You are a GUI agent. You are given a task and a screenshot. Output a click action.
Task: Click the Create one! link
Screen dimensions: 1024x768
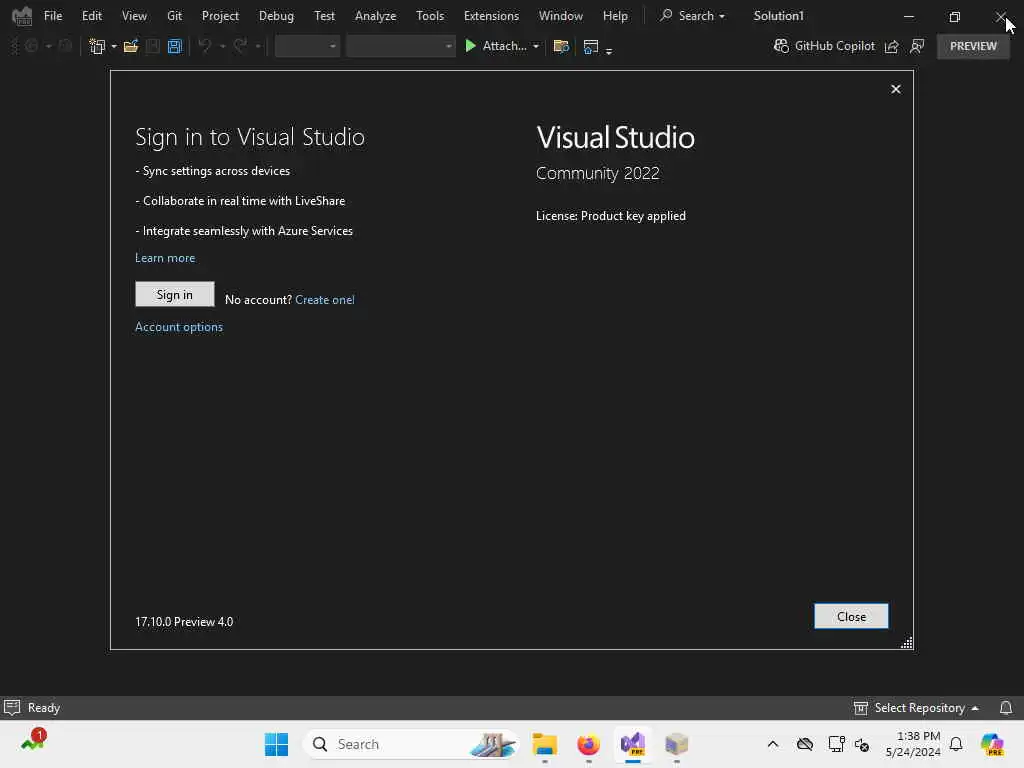[x=325, y=300]
